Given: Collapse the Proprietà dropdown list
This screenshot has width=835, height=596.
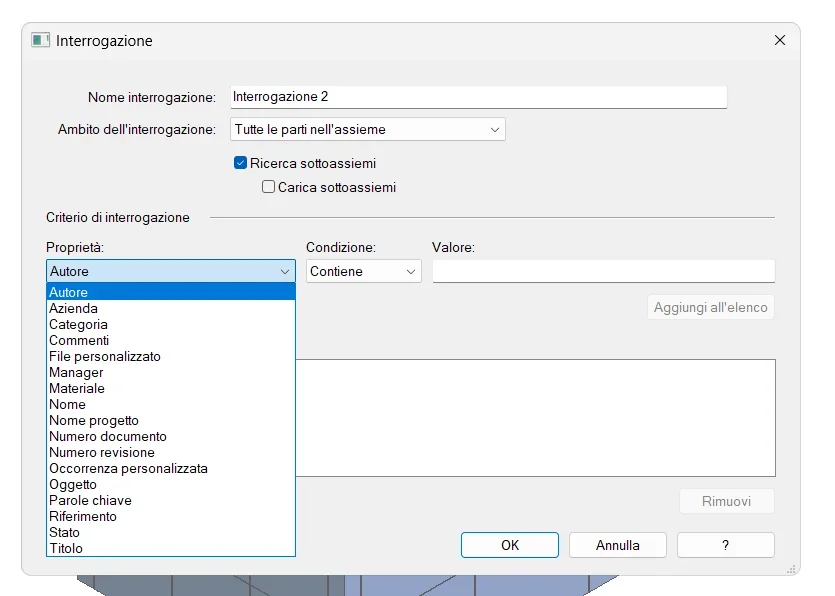Looking at the screenshot, I should click(x=284, y=271).
